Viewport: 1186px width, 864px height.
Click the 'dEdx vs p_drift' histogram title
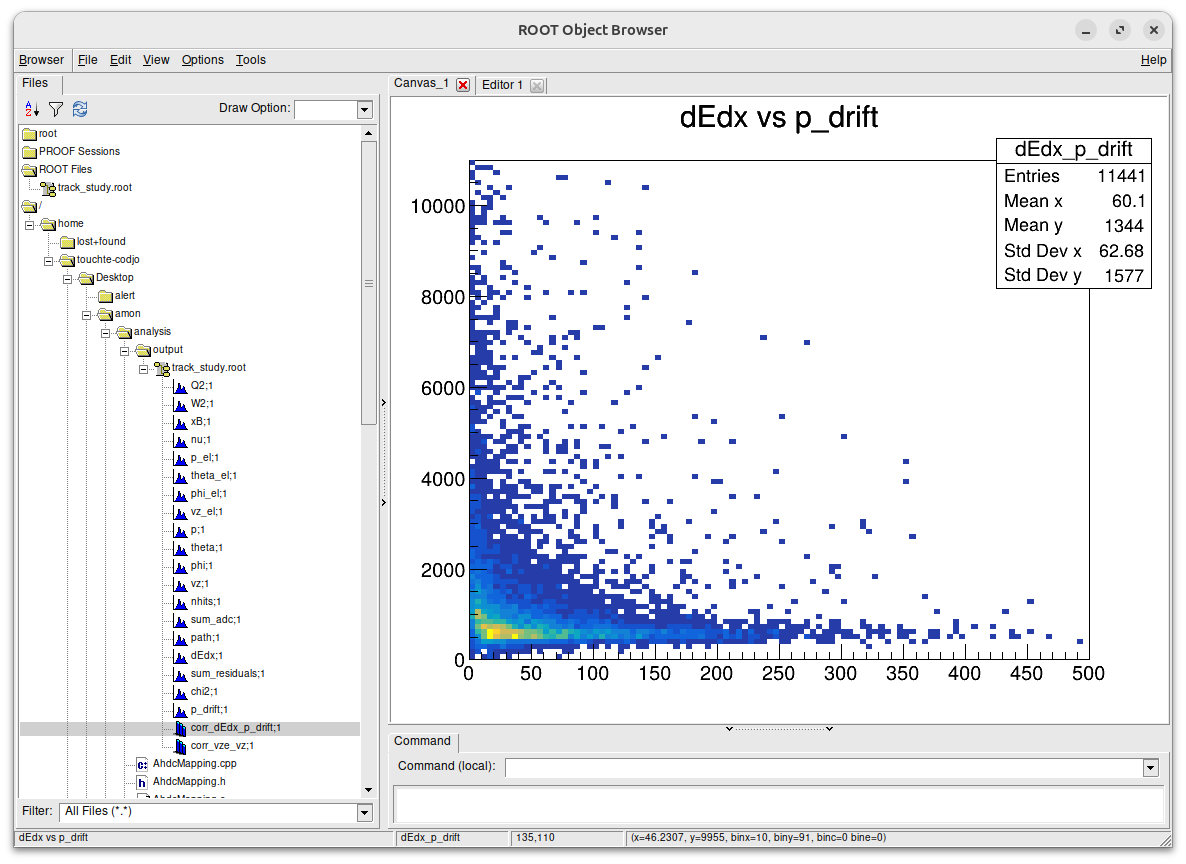click(x=779, y=117)
